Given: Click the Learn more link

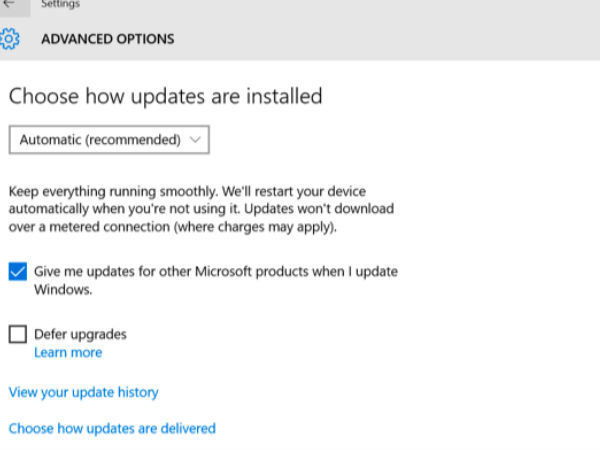Looking at the screenshot, I should tap(68, 353).
